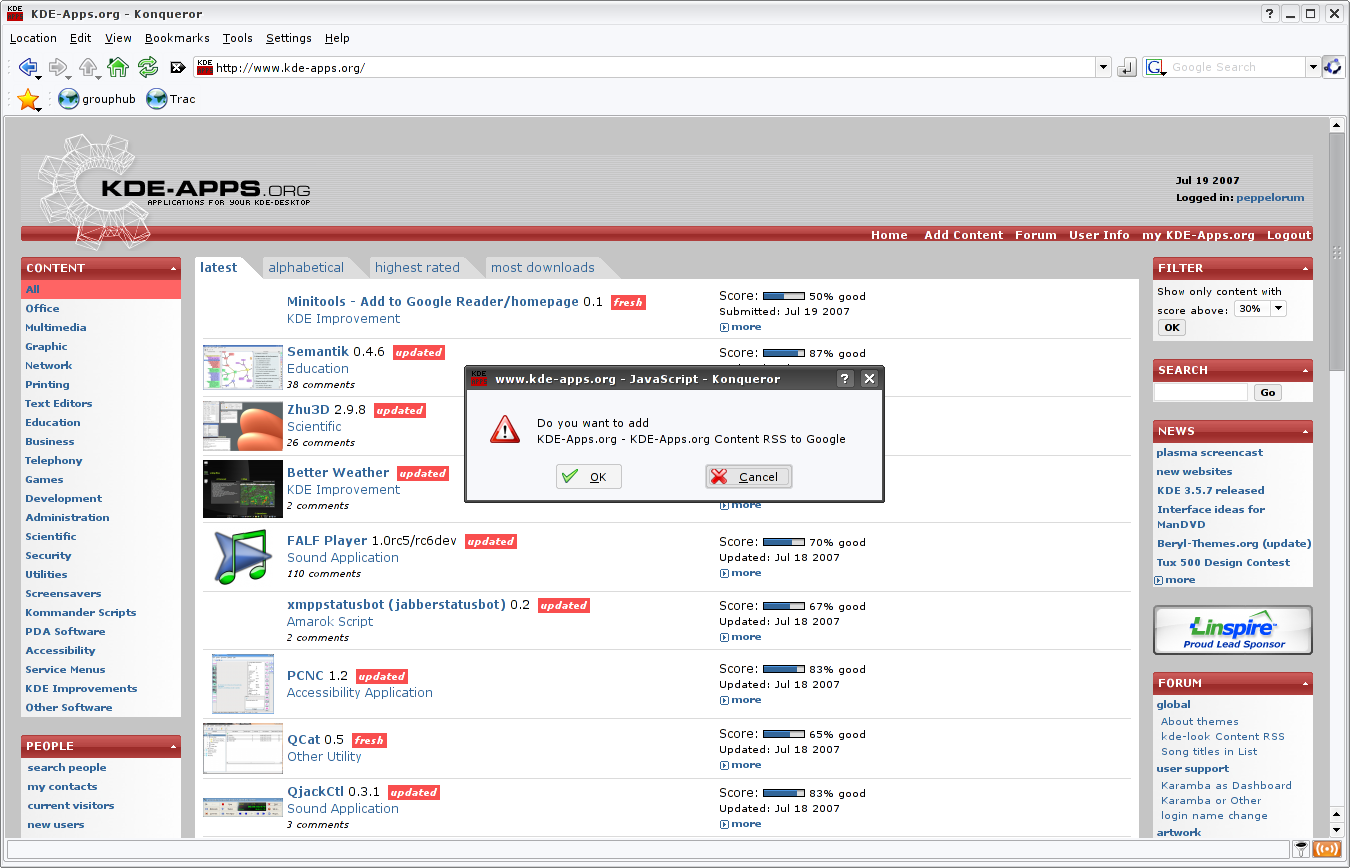The image size is (1350, 868).
Task: Open the Bookmarks menu
Action: (x=177, y=38)
